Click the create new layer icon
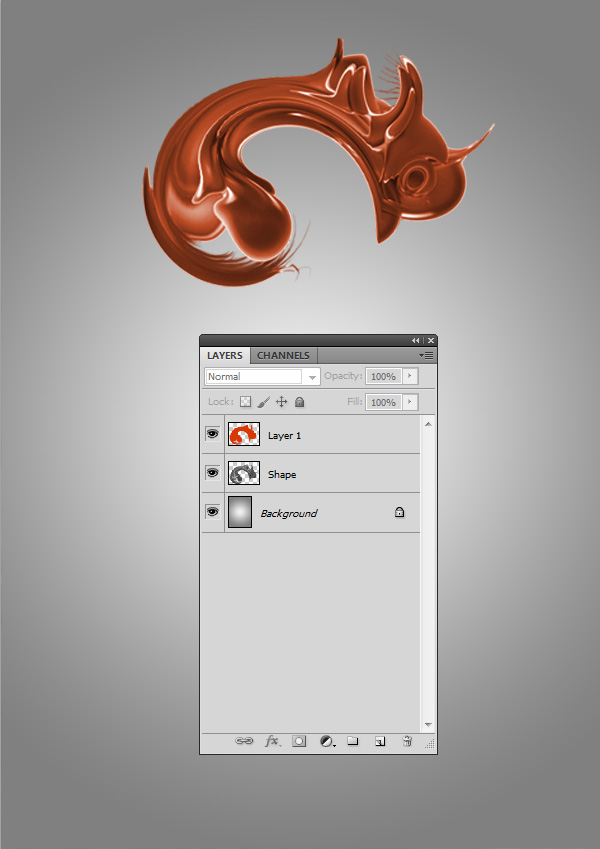Viewport: 600px width, 849px height. [380, 741]
